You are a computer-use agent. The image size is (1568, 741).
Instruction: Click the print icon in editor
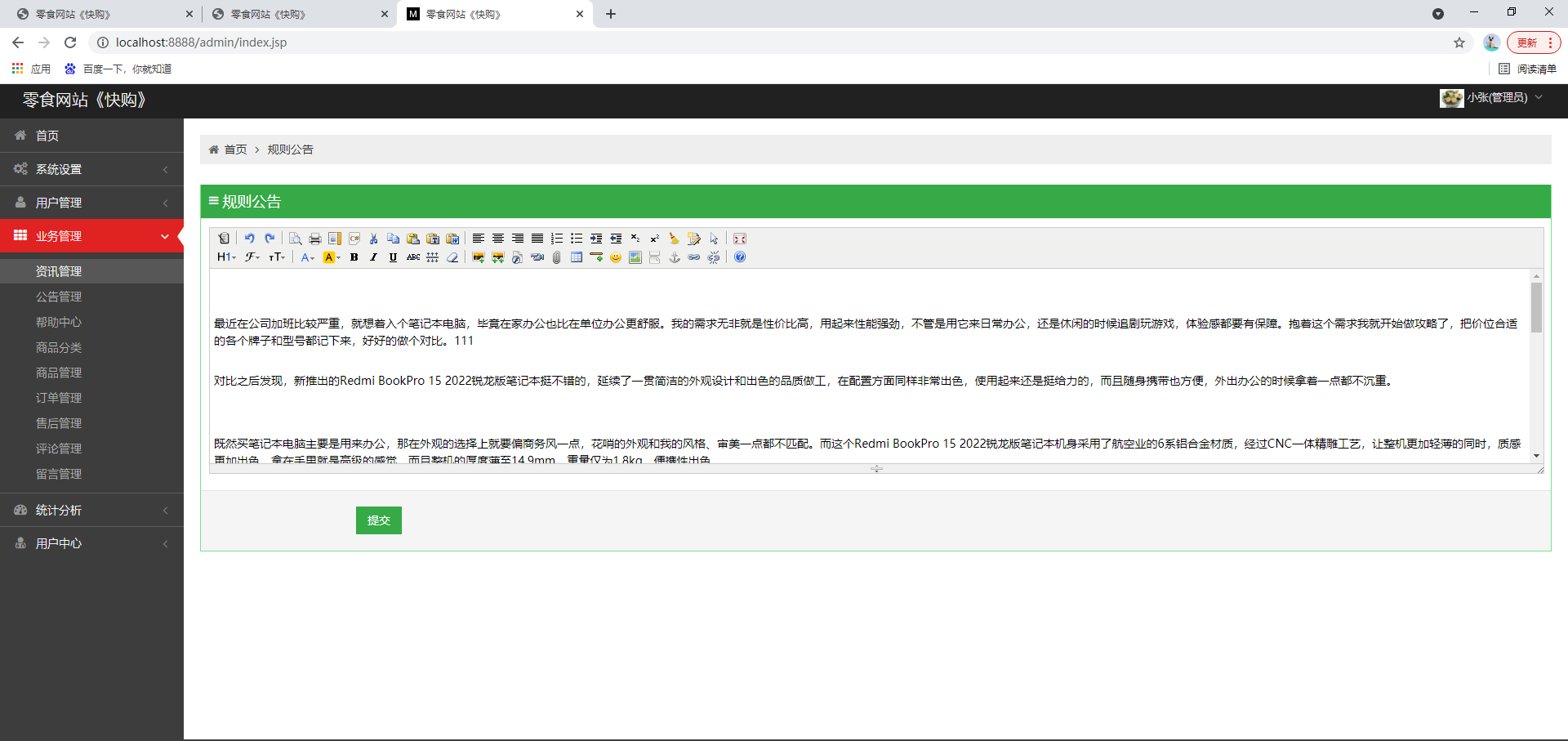click(315, 239)
